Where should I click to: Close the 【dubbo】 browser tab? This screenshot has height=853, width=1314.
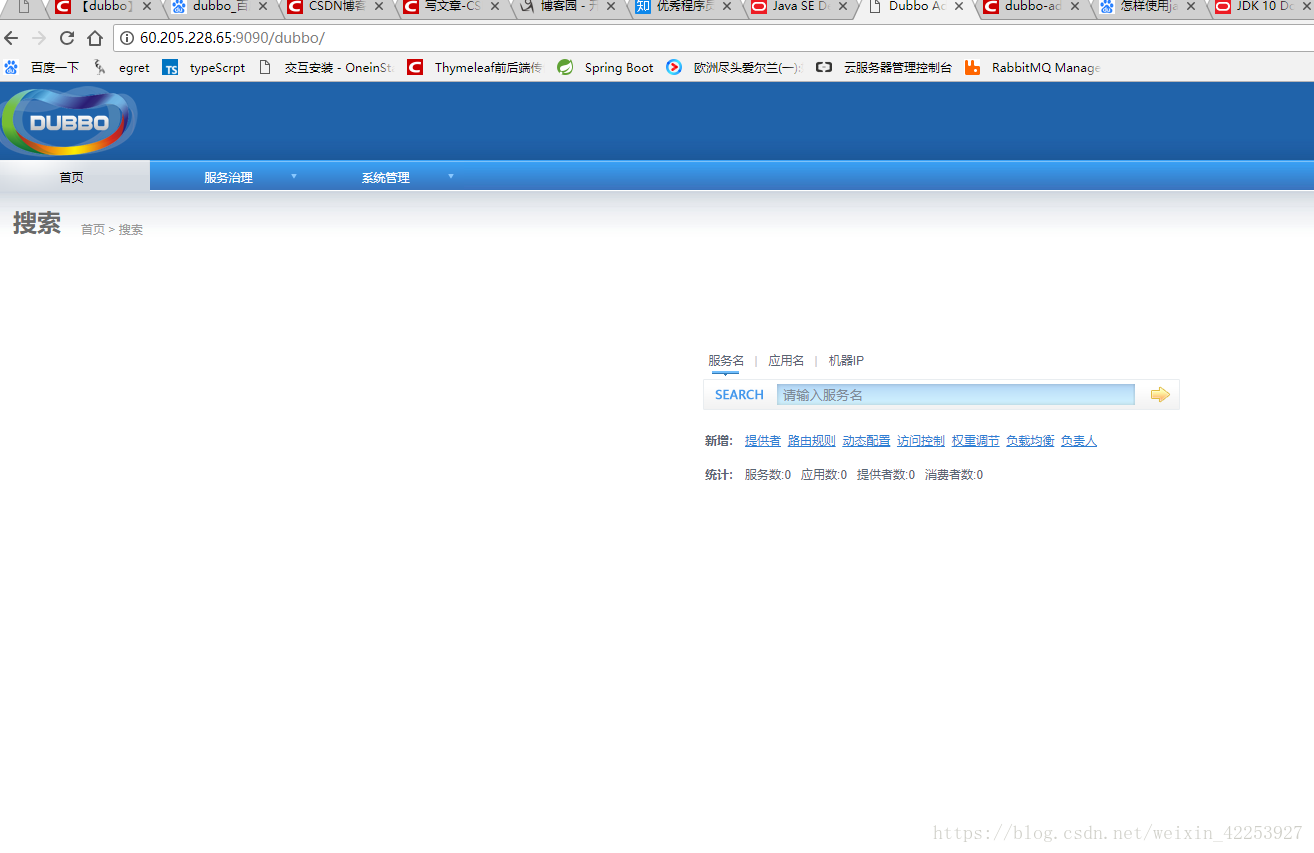pos(147,6)
